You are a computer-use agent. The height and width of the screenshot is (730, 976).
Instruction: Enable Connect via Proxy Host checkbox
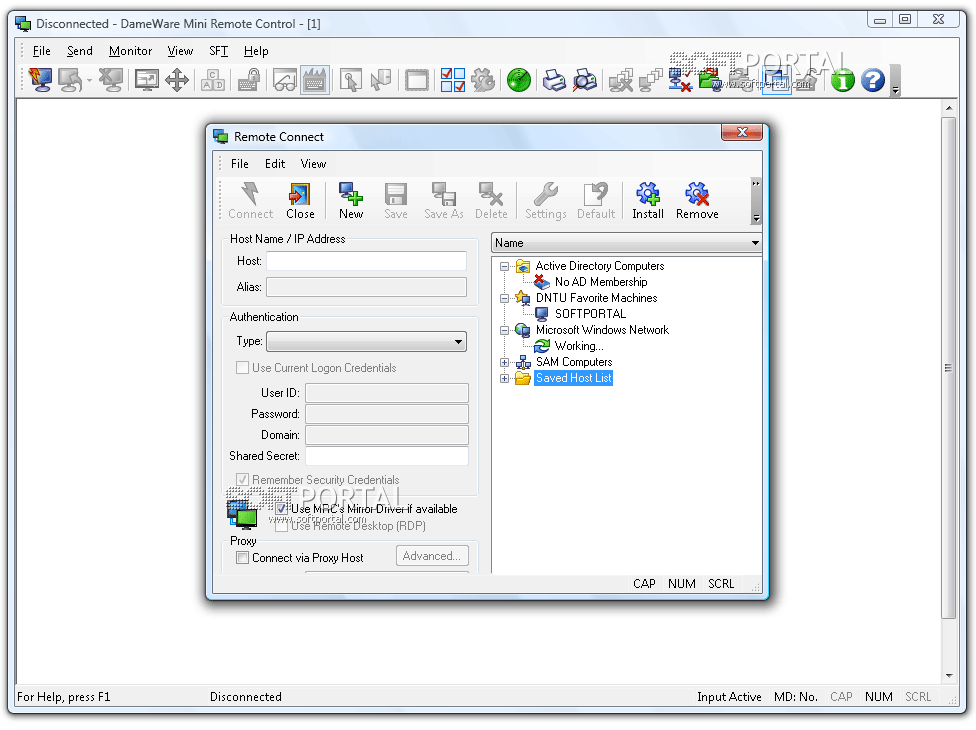point(242,558)
